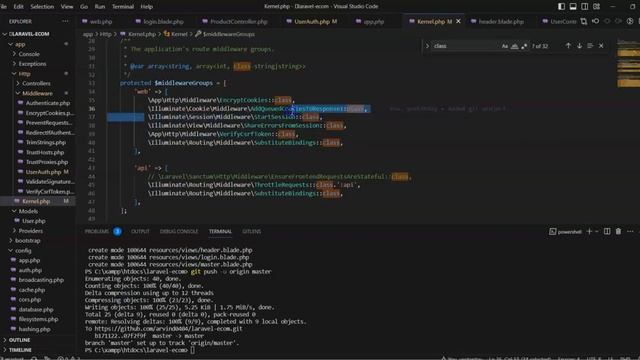
Task: Open the Explorer more actions ellipsis
Action: [65, 21]
